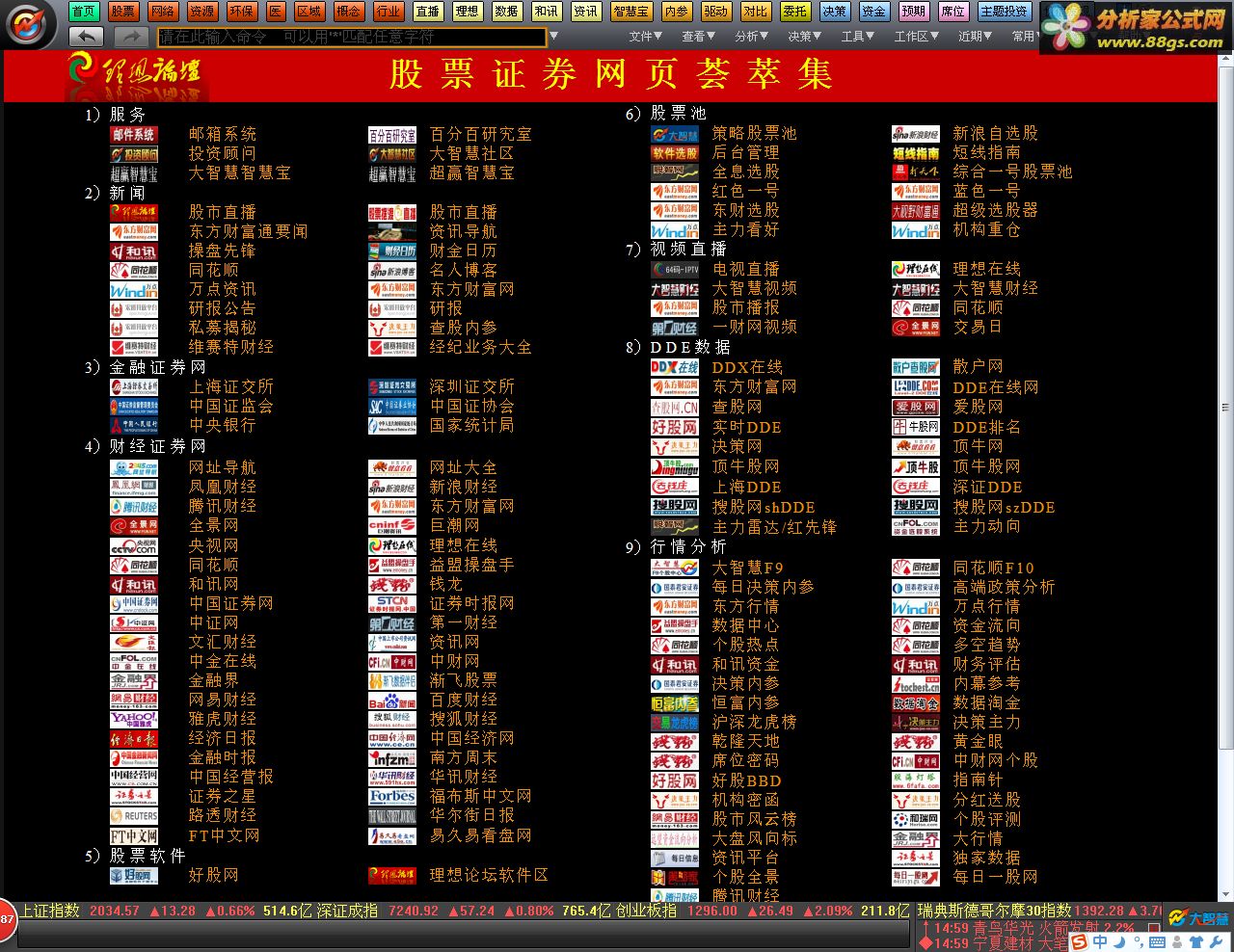Click the 好股网 logo beside 实时DDE
This screenshot has width=1234, height=952.
[x=675, y=428]
